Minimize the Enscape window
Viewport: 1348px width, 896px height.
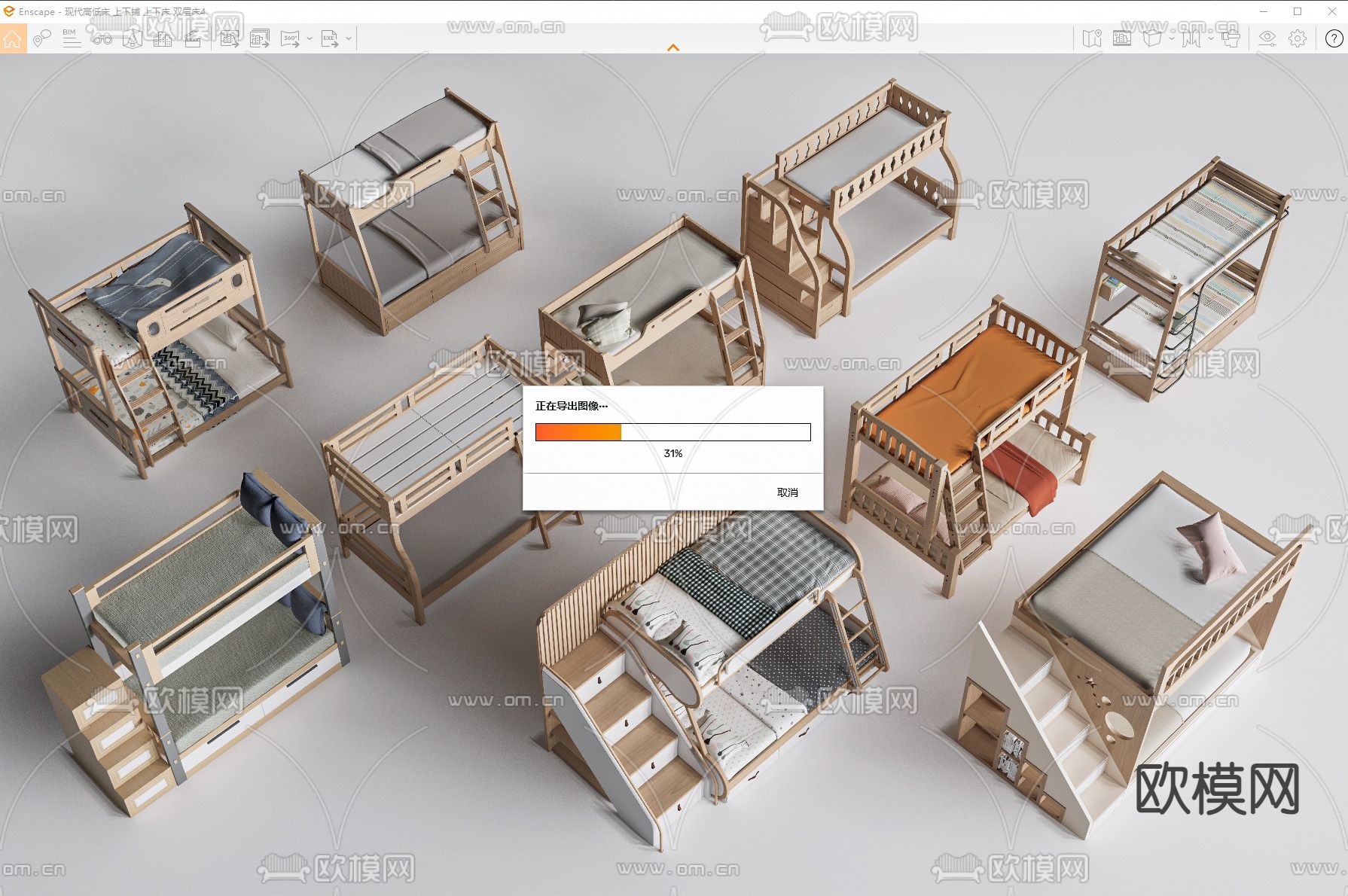[x=1264, y=11]
